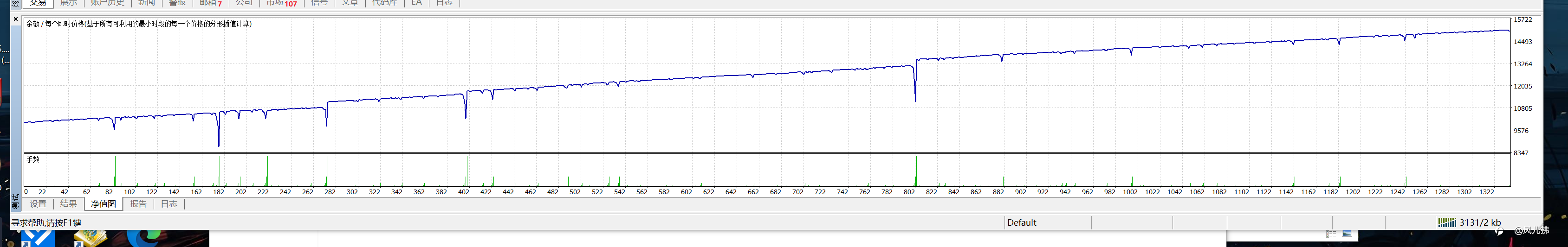Click the vertical tester label beside 设置 tab

click(16, 202)
